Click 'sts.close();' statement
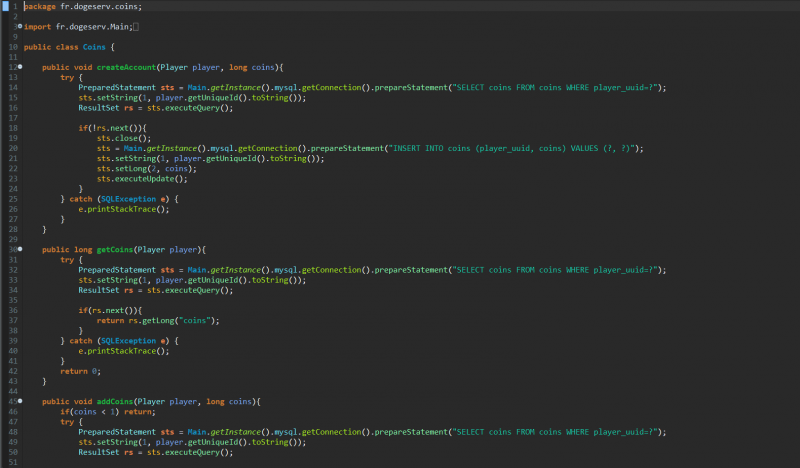This screenshot has width=800, height=468. pyautogui.click(x=124, y=138)
